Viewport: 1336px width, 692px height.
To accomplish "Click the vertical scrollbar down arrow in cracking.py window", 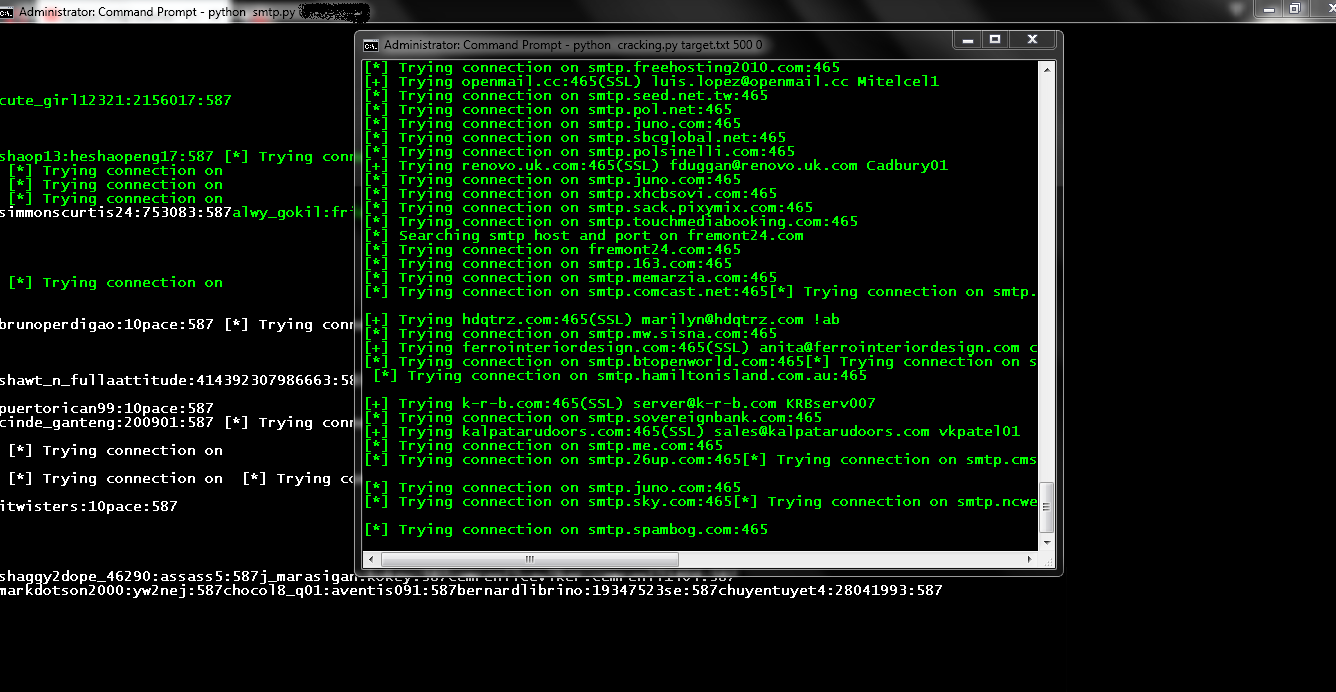I will pos(1047,542).
